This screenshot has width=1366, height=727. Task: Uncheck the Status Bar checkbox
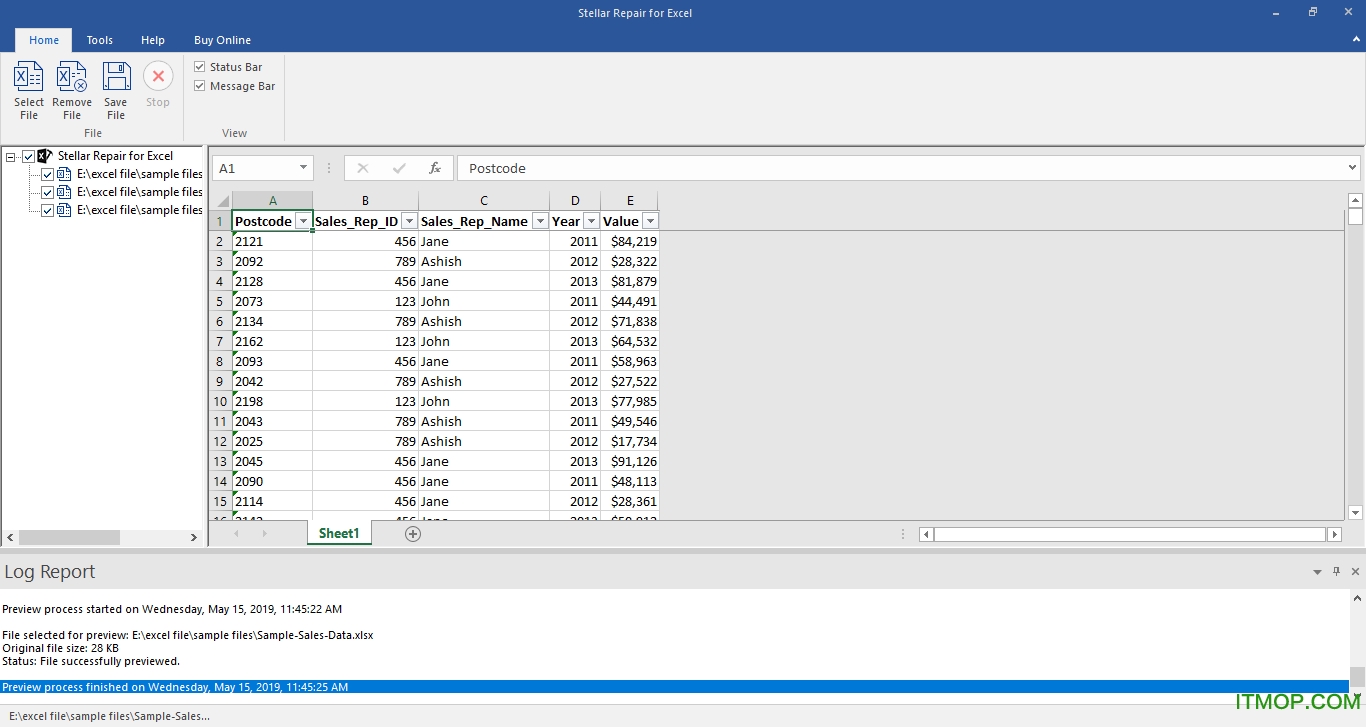200,67
